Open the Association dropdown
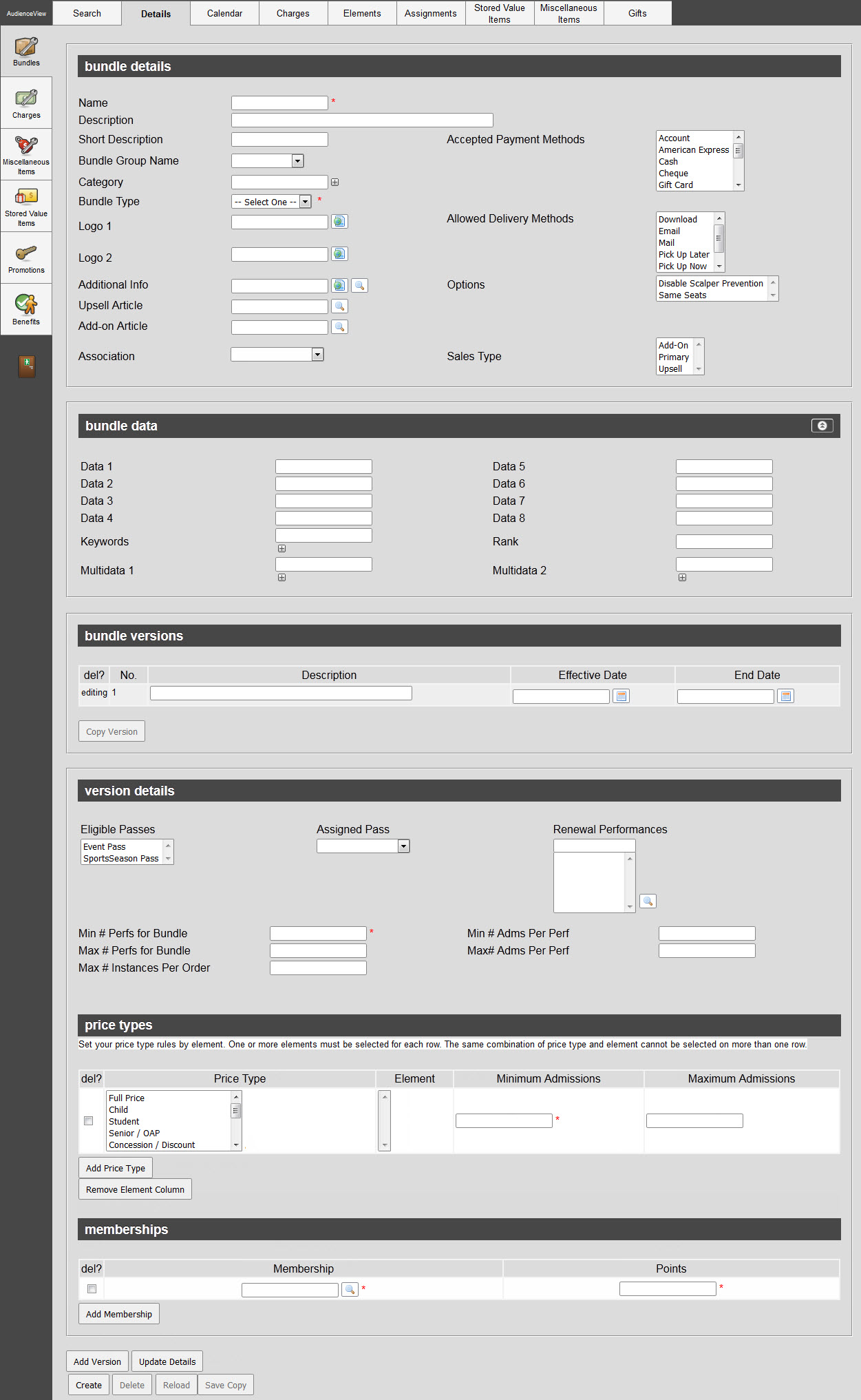The image size is (861, 1400). click(277, 355)
